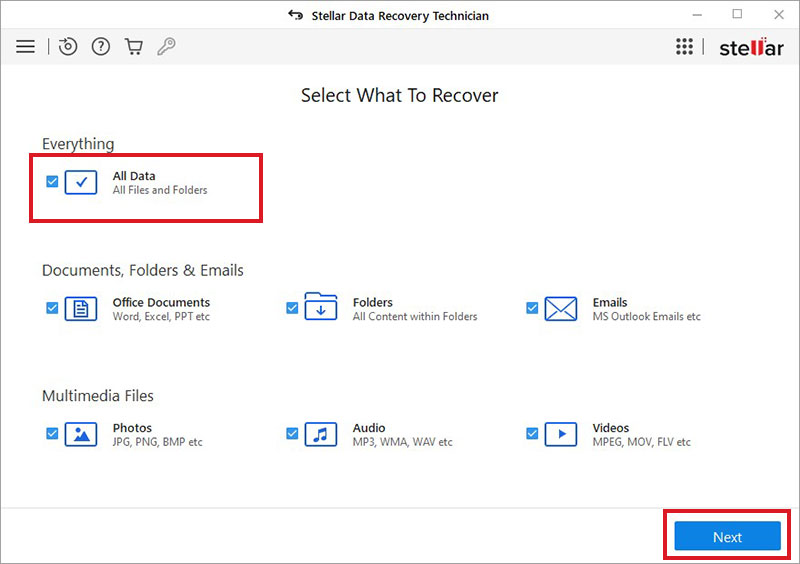
Task: Click the Photos picture icon
Action: 81,434
